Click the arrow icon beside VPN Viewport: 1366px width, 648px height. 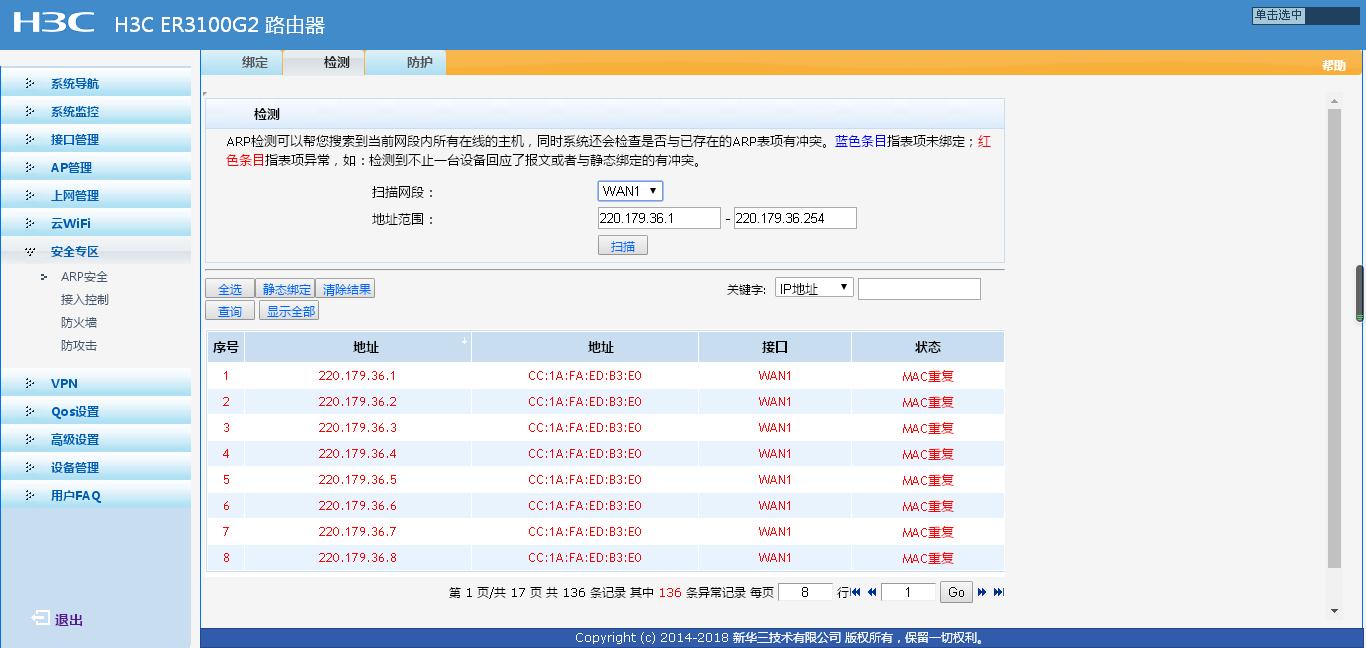(30, 384)
